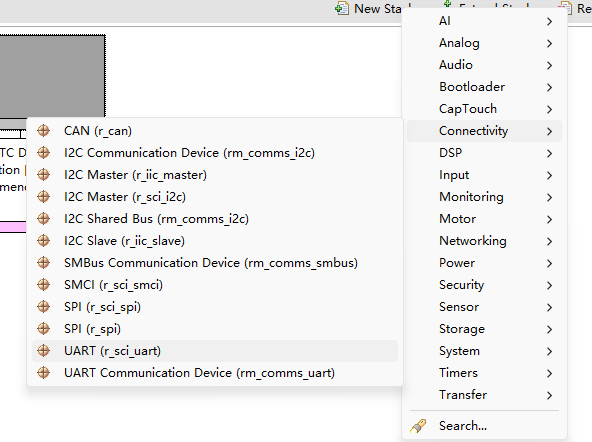592x442 pixels.
Task: Open the Connectivity category
Action: click(484, 131)
